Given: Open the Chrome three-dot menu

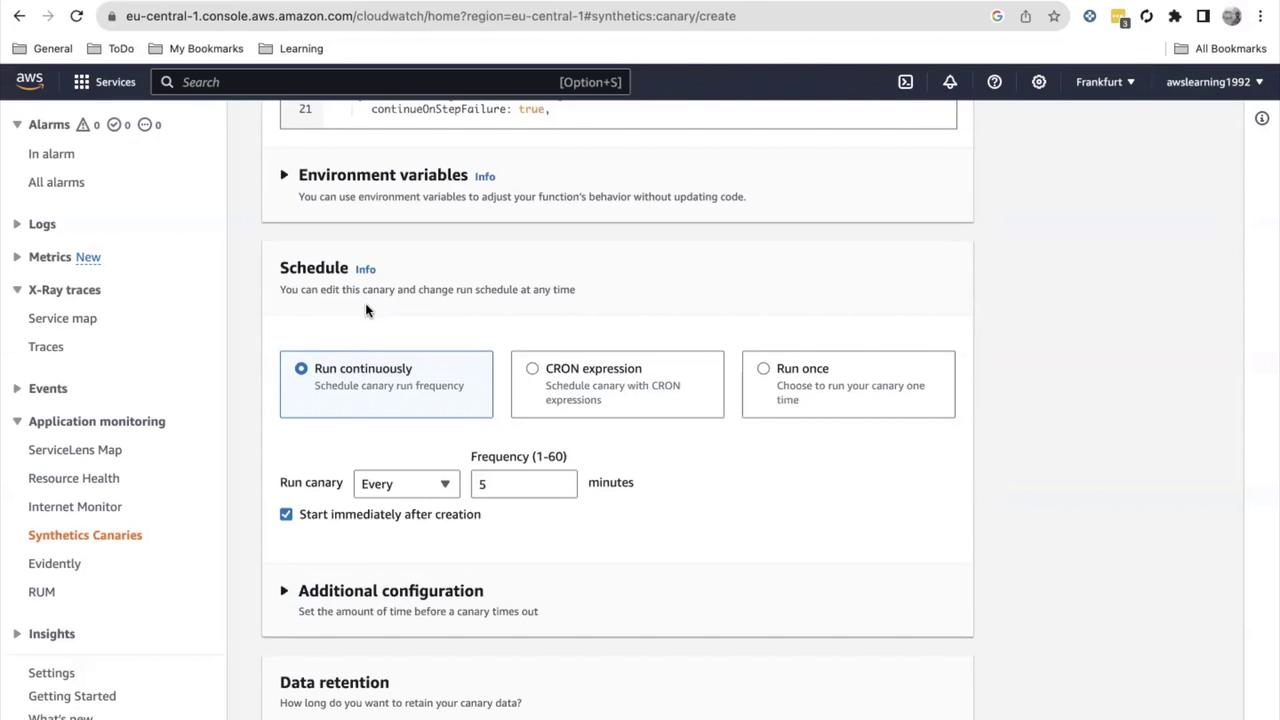Looking at the screenshot, I should pos(1260,16).
